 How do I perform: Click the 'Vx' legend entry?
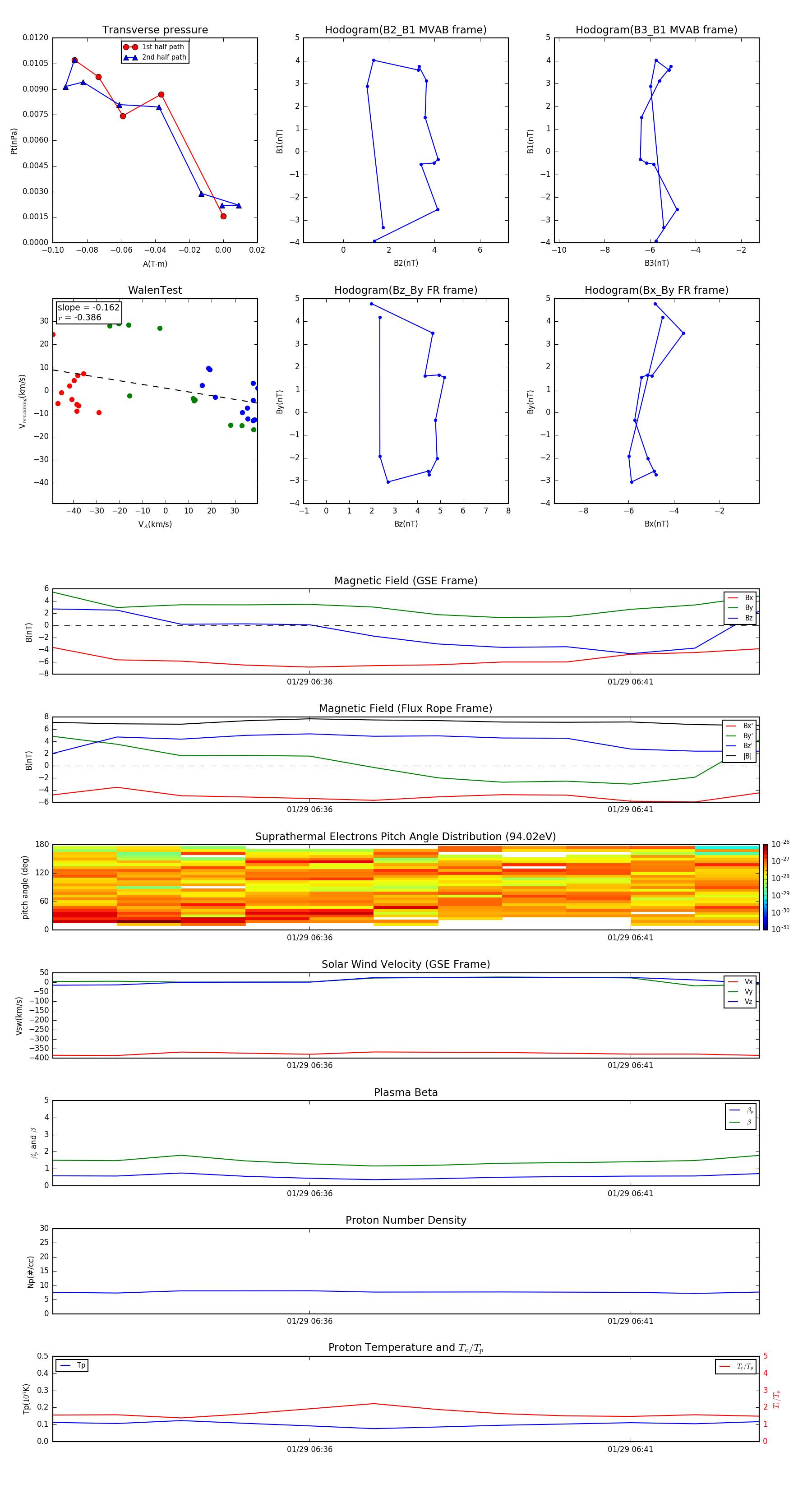740,981
